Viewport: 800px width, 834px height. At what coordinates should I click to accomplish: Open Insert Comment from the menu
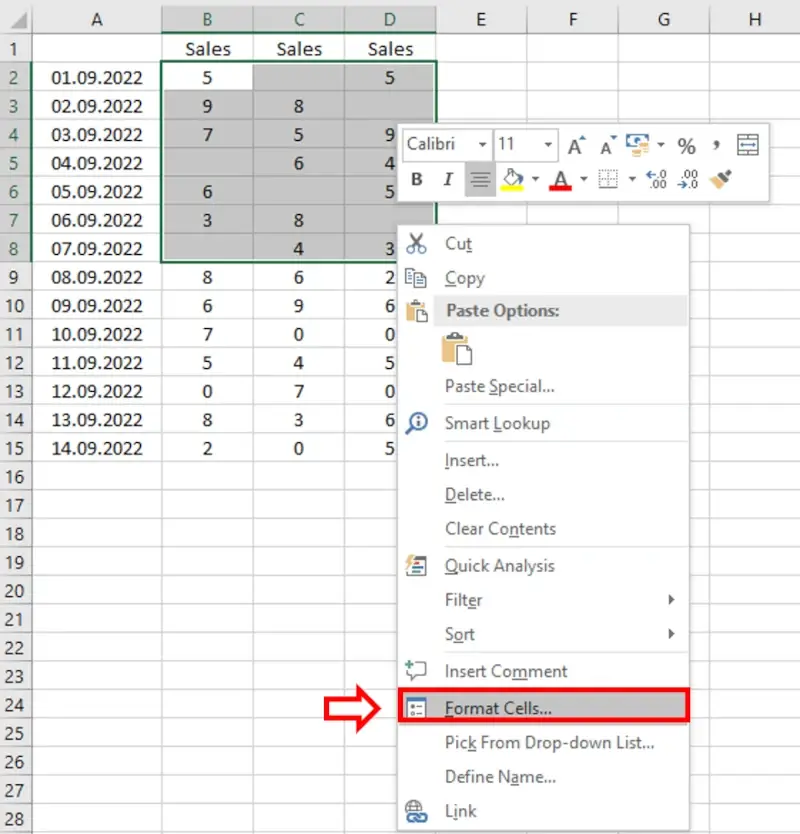pyautogui.click(x=505, y=671)
